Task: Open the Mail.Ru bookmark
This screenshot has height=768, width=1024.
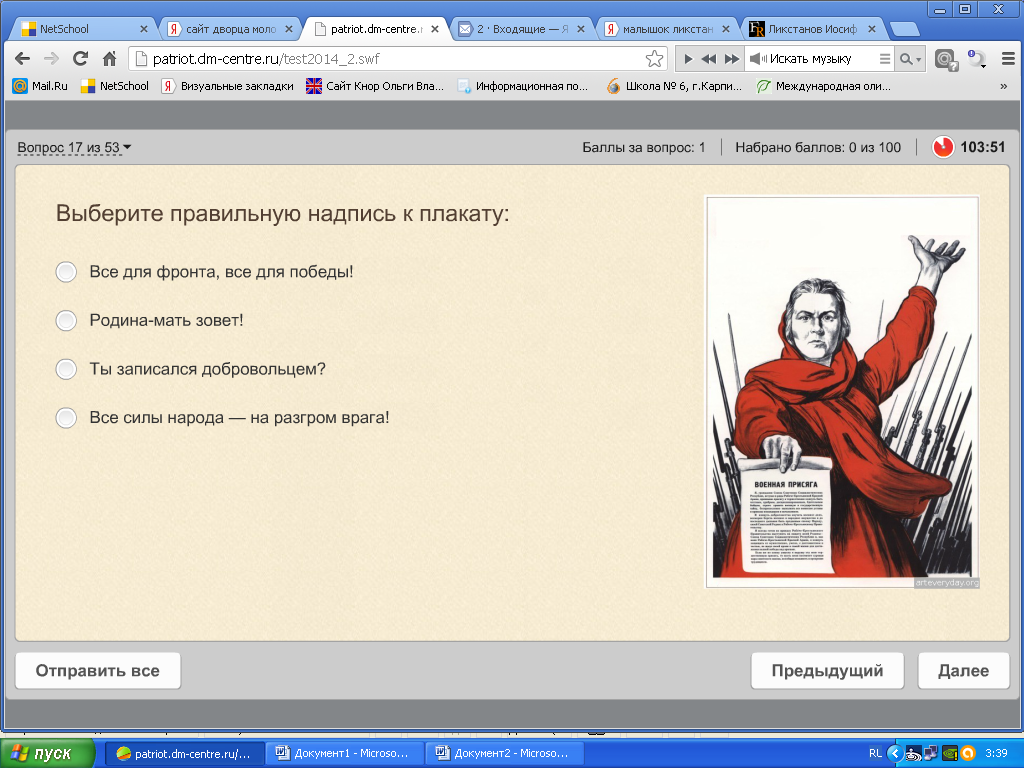Action: (x=40, y=86)
